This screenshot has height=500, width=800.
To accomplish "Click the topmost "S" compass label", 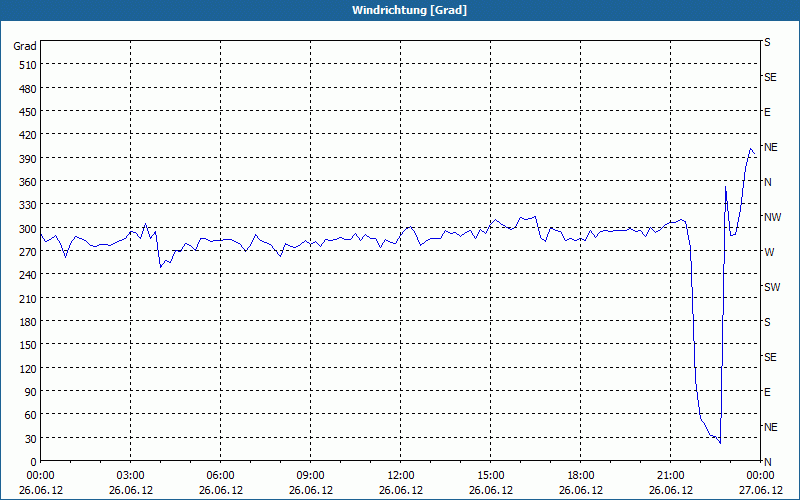I will tap(767, 42).
